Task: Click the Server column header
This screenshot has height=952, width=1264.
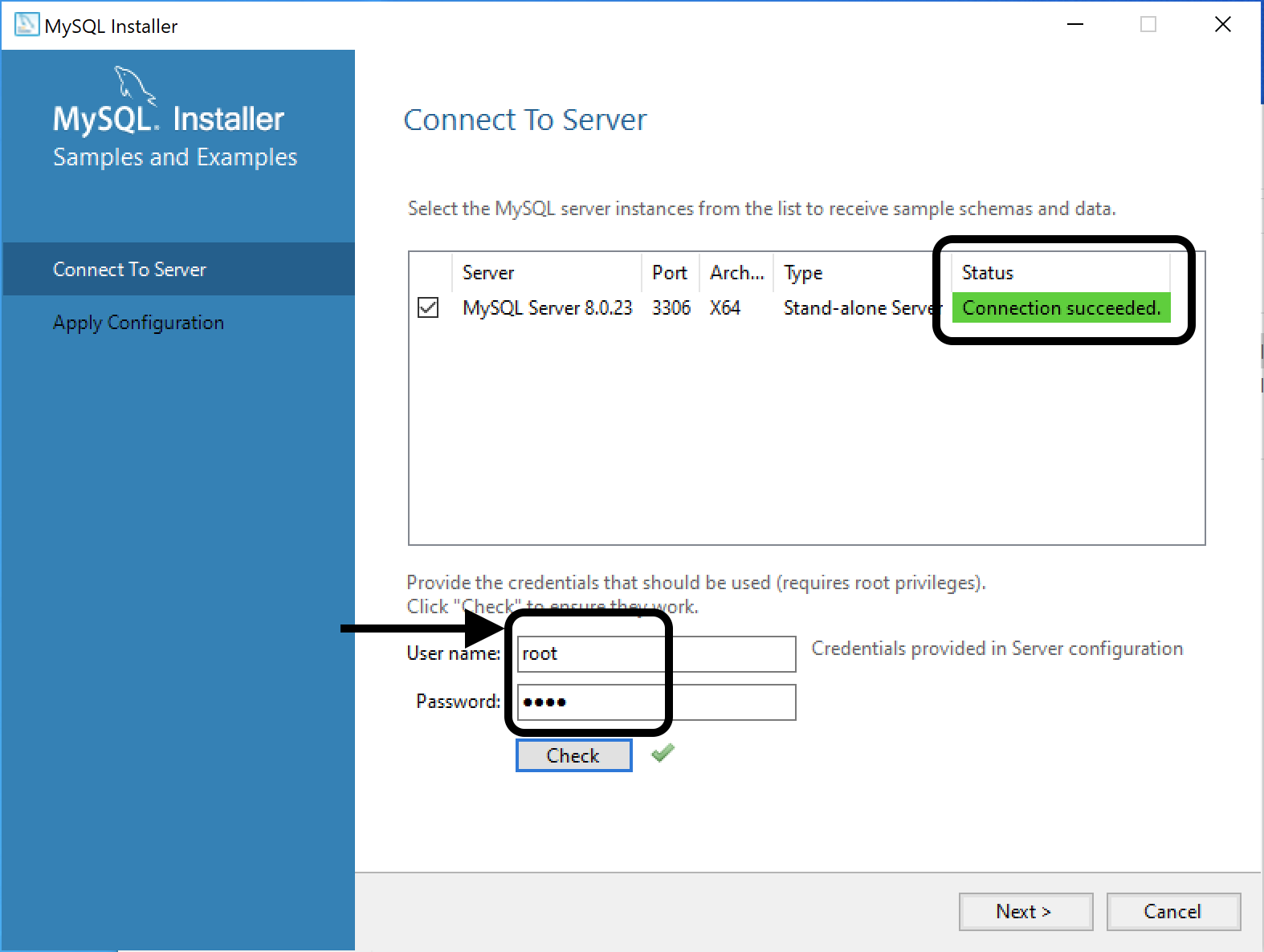Action: coord(548,273)
